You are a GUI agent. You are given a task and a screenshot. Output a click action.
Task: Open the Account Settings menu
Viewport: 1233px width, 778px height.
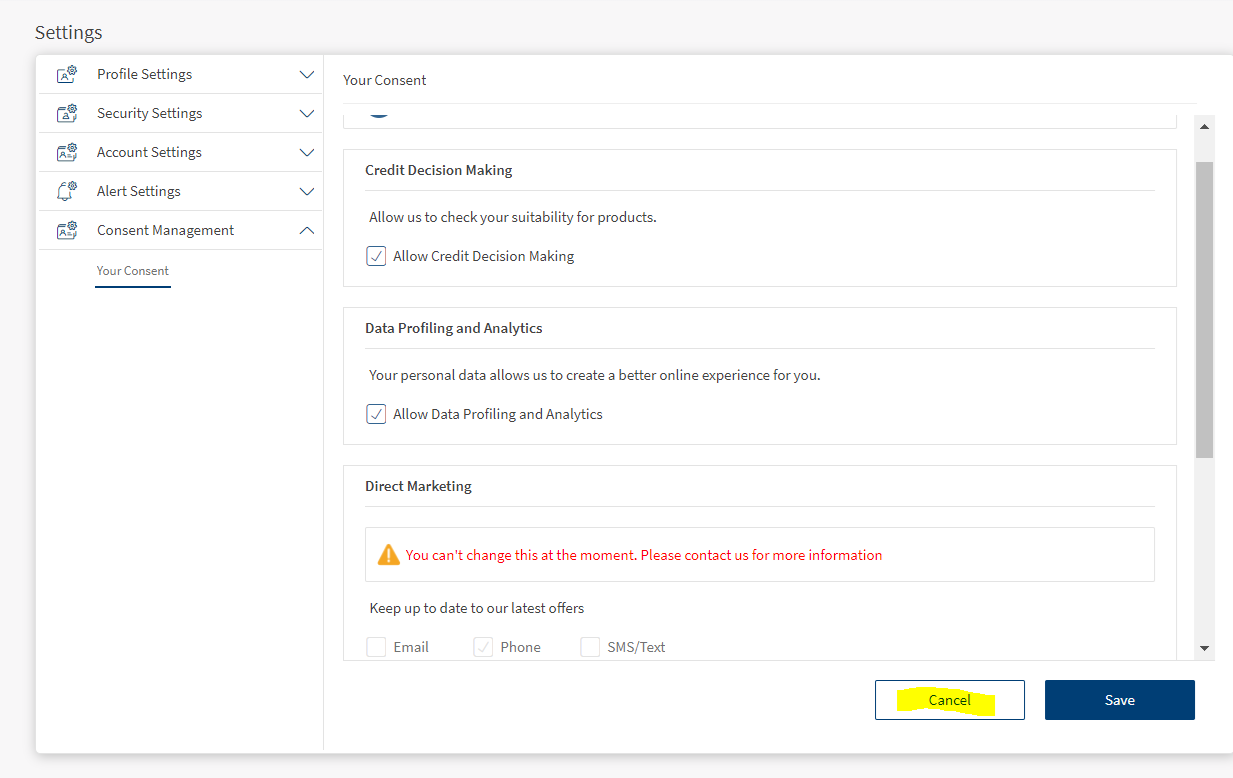tap(149, 153)
